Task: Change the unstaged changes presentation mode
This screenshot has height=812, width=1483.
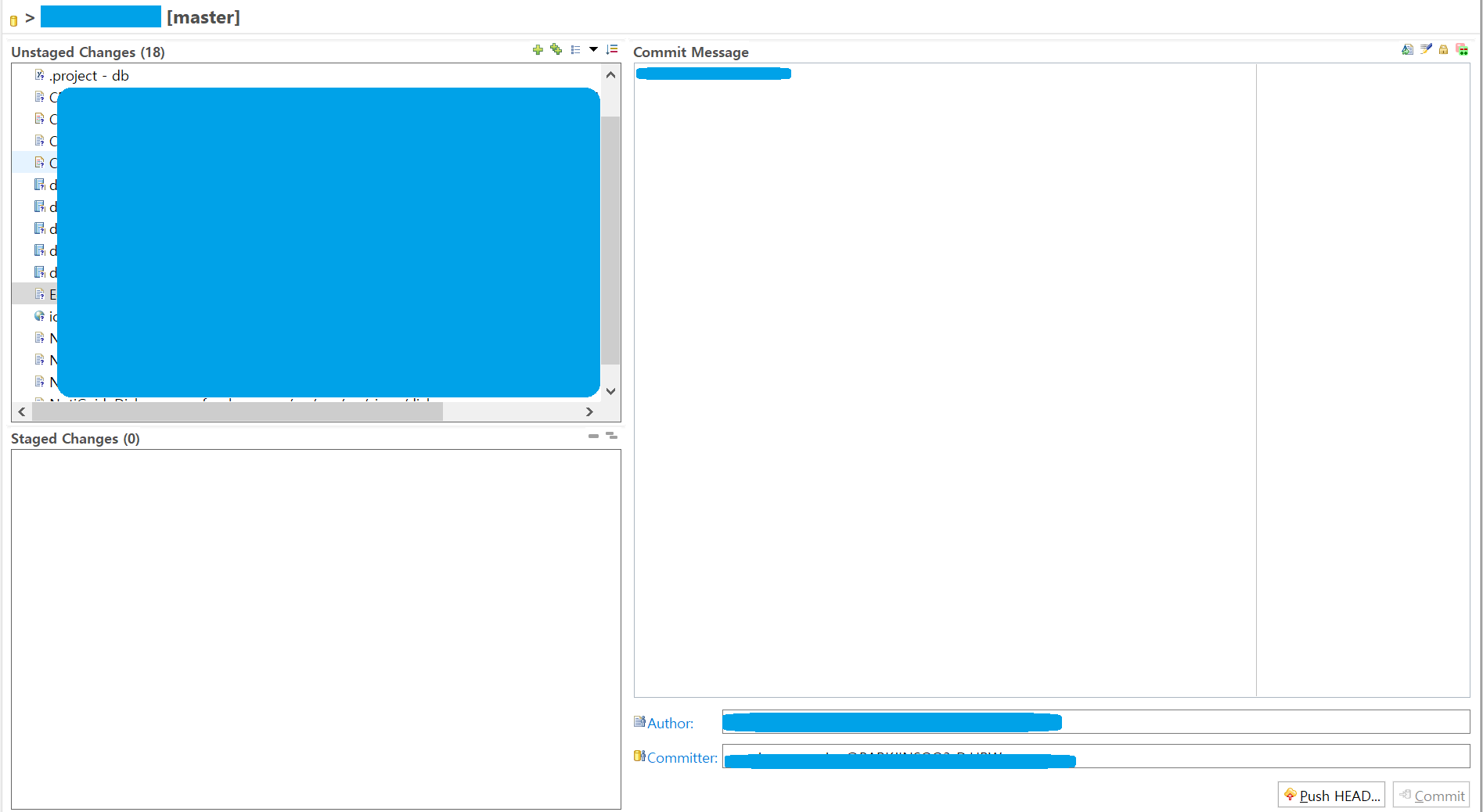Action: click(576, 50)
